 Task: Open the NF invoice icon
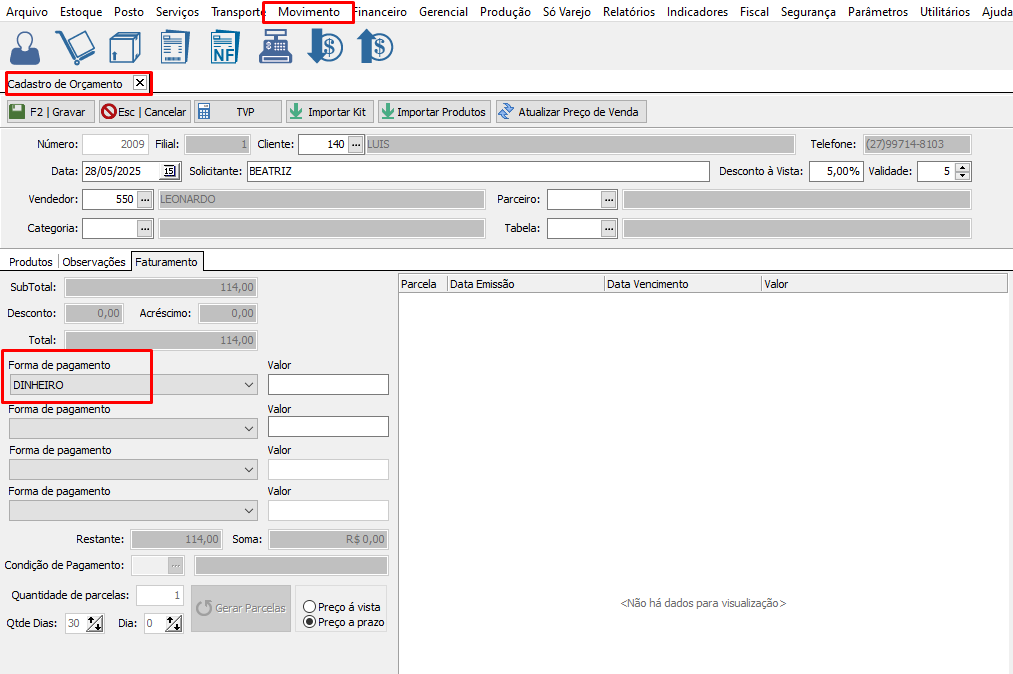tap(225, 47)
